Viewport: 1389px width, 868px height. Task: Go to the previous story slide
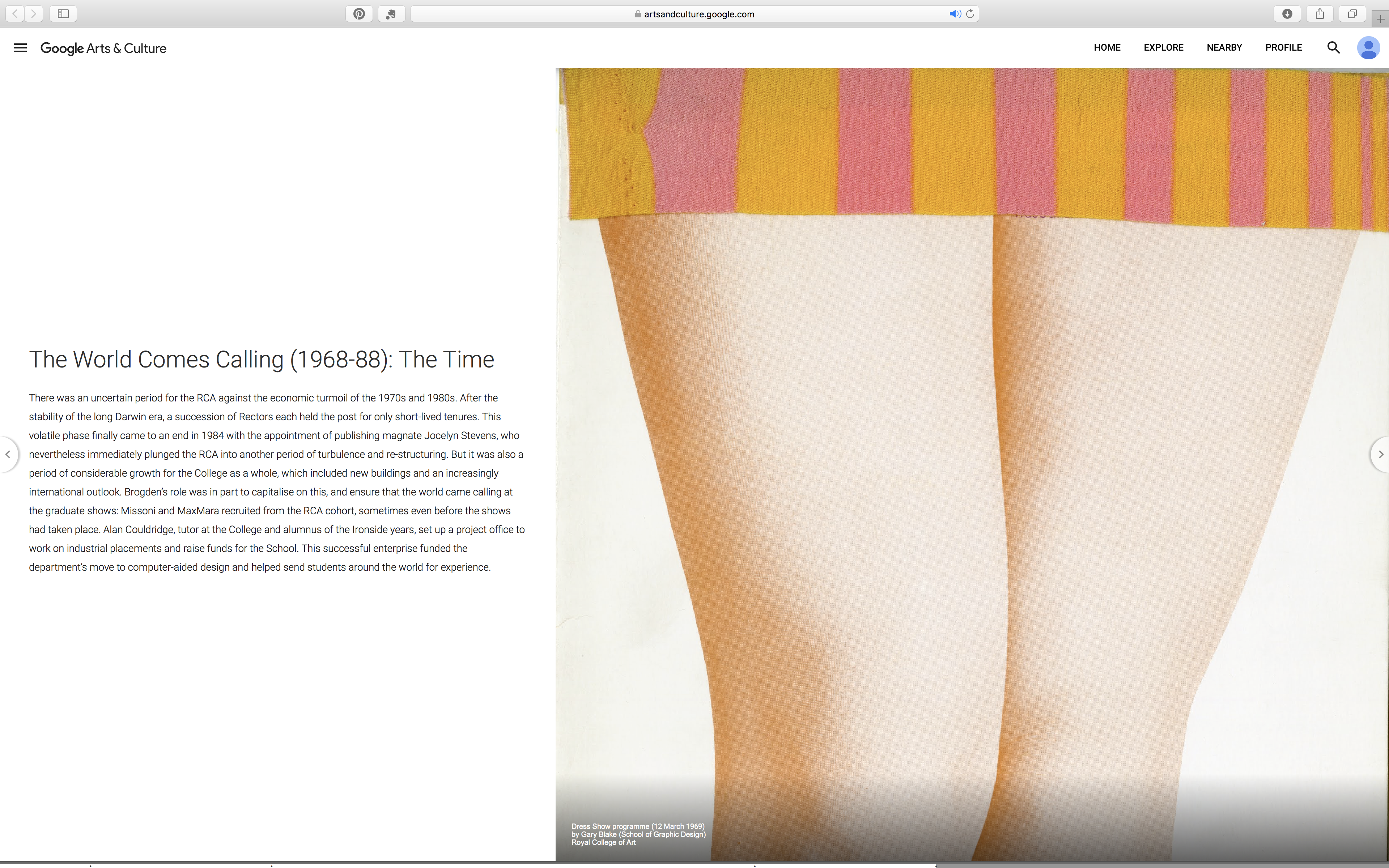tap(8, 454)
